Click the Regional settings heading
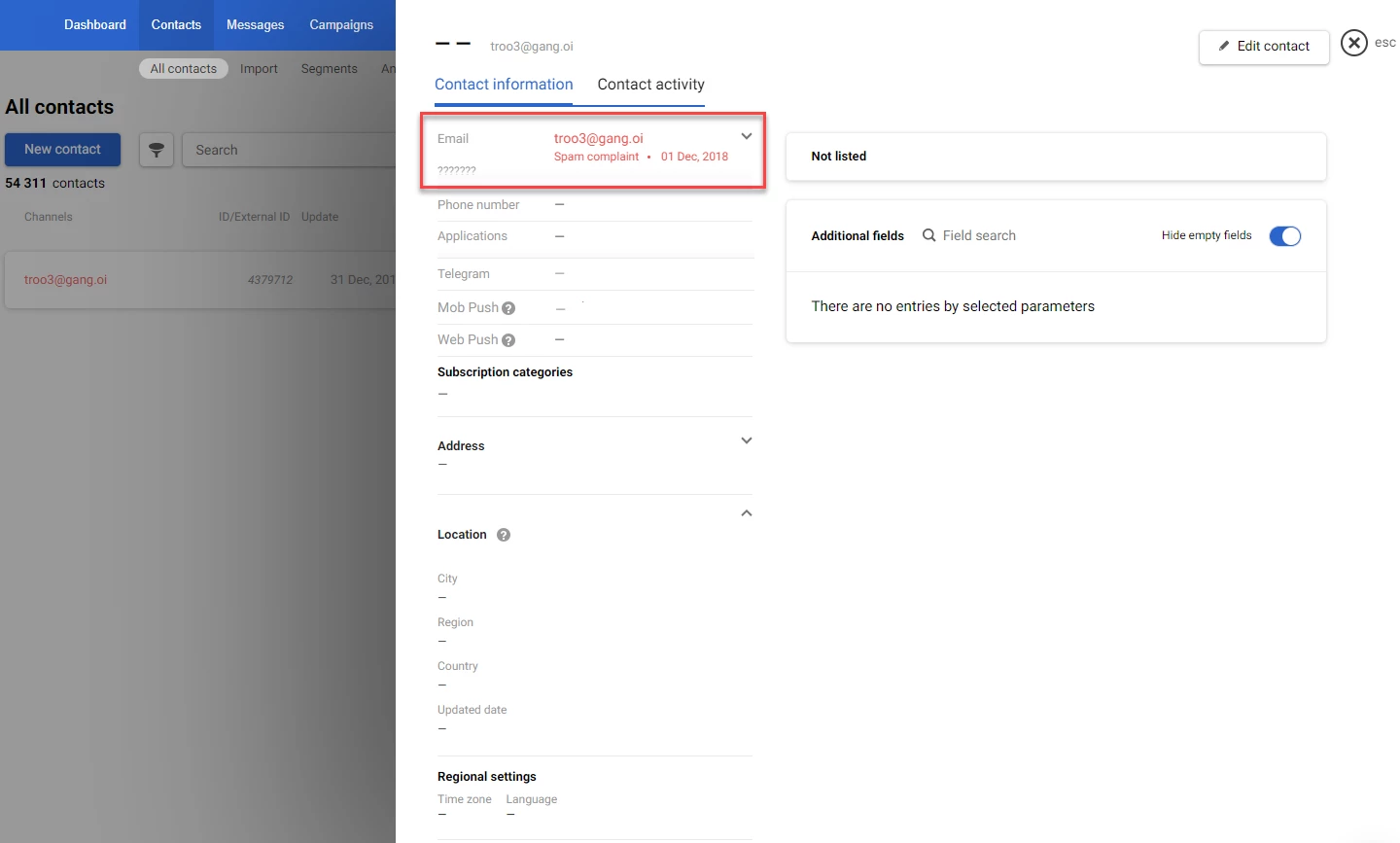The image size is (1400, 843). pos(487,777)
